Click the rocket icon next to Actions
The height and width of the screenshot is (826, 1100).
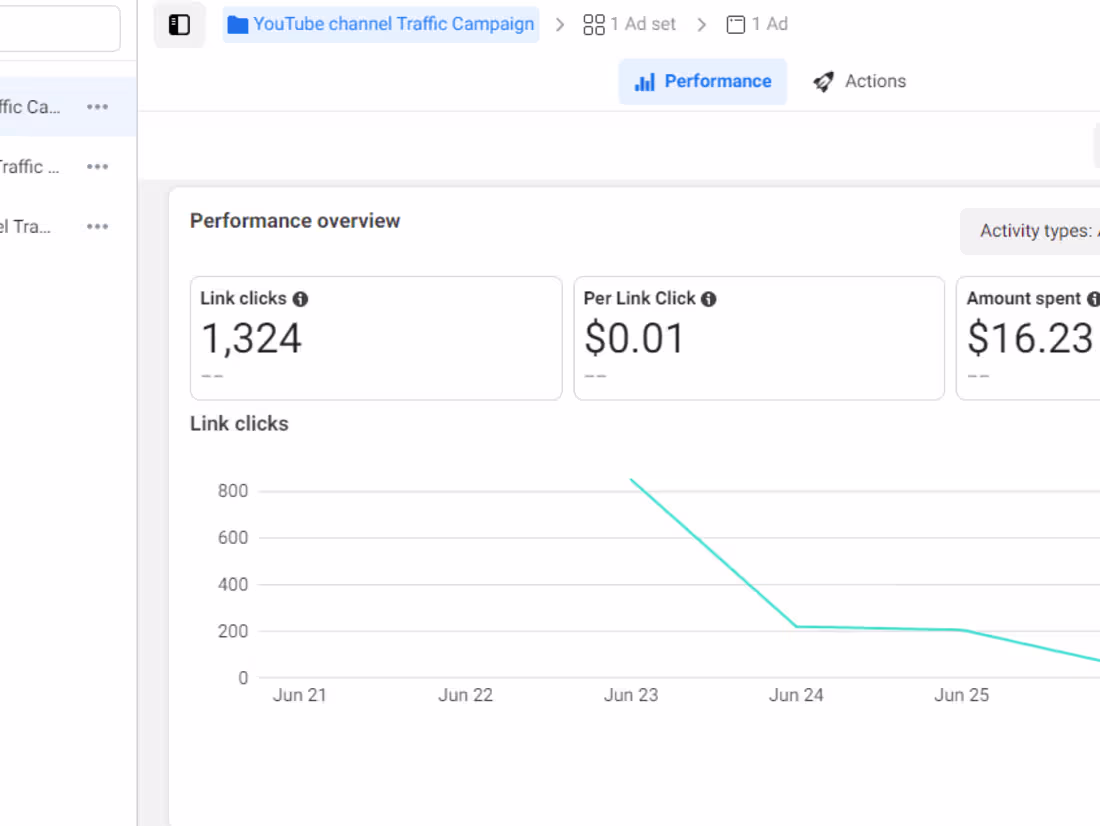point(823,81)
